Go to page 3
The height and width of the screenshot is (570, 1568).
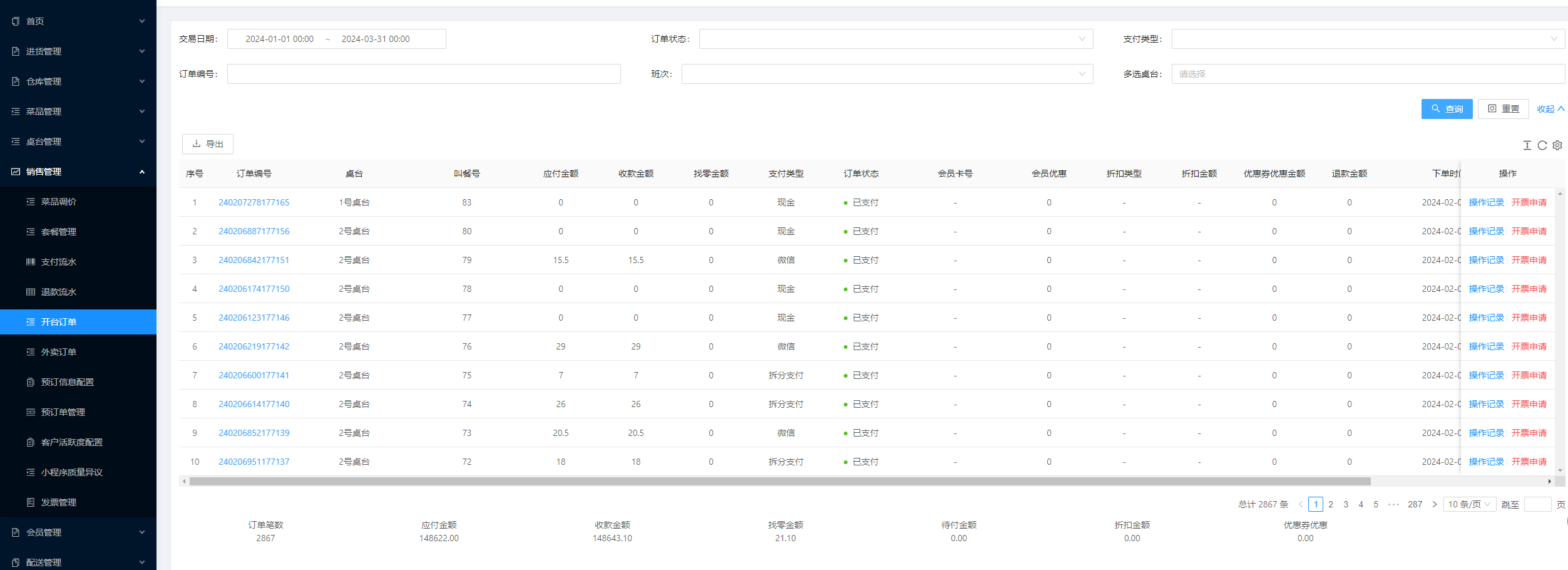pyautogui.click(x=1346, y=504)
